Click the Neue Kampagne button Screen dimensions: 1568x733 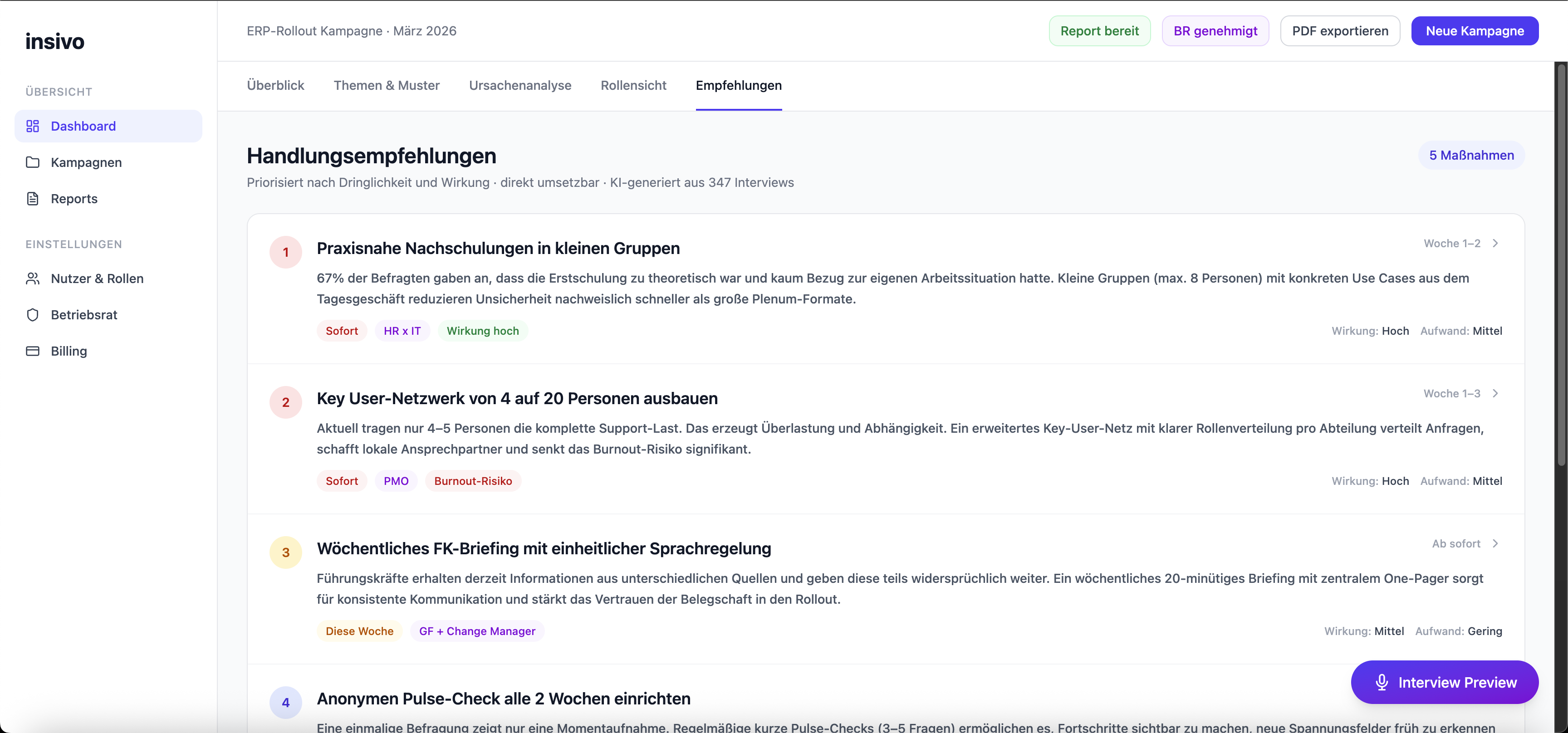pos(1474,31)
